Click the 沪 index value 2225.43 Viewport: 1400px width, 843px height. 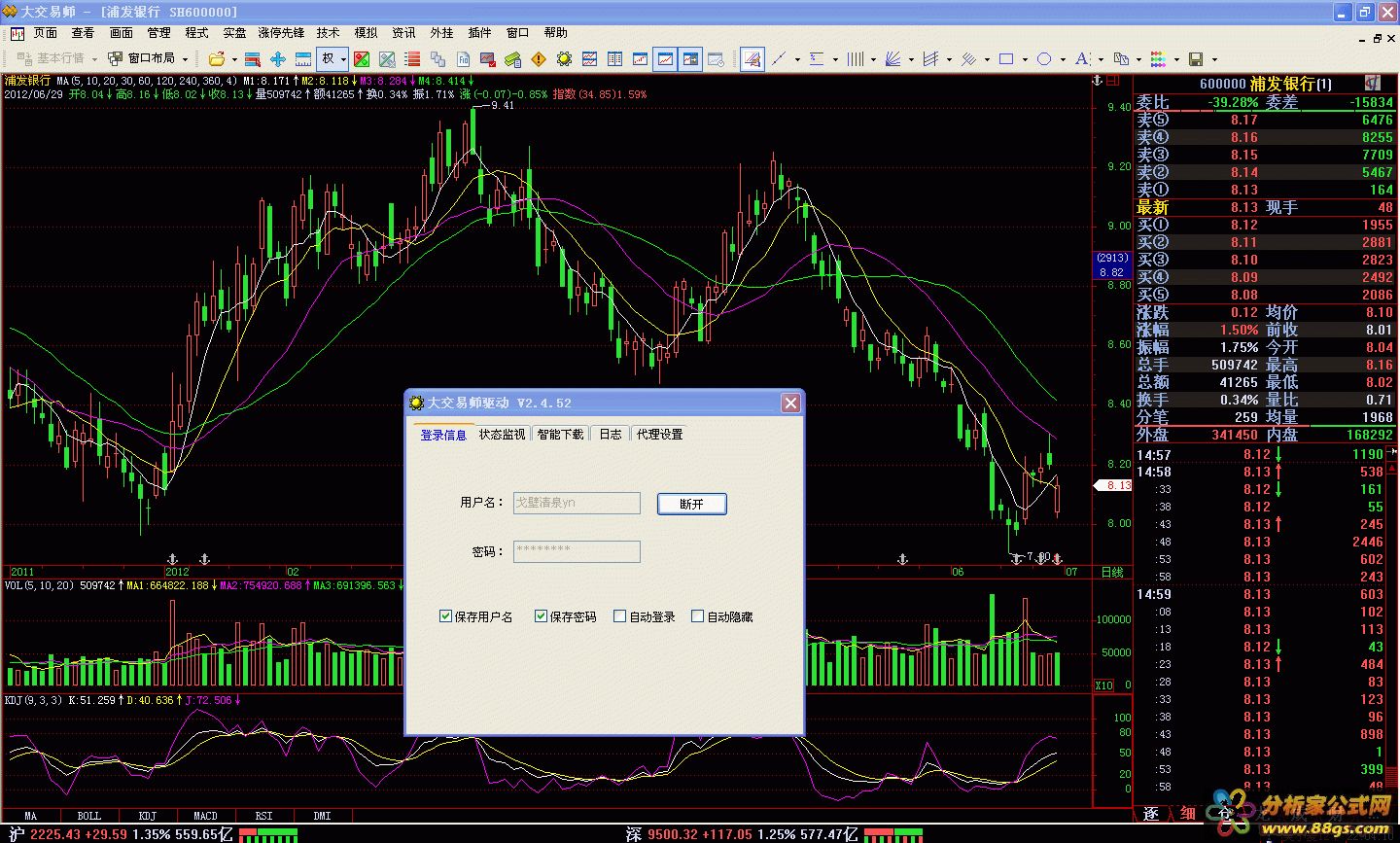click(x=55, y=834)
